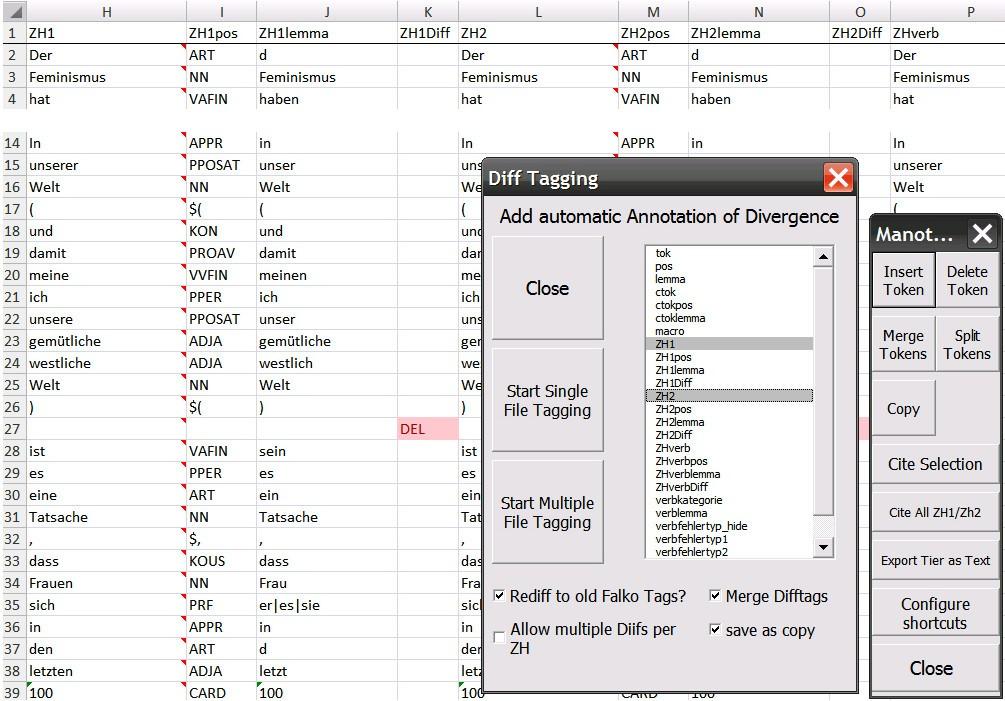Click the 'Tatsache' cell in ZH1 column
The height and width of the screenshot is (701, 1005).
tap(106, 517)
